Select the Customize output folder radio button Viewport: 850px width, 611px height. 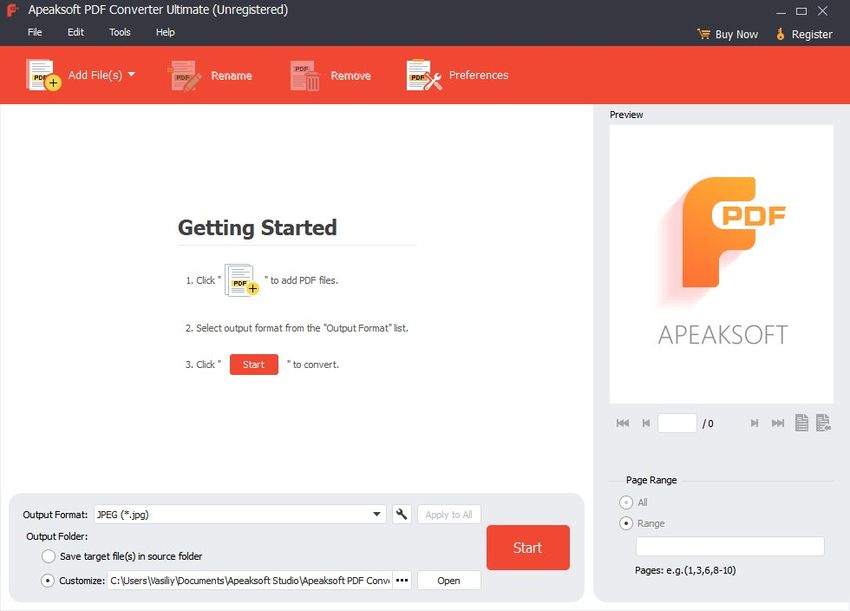[48, 581]
